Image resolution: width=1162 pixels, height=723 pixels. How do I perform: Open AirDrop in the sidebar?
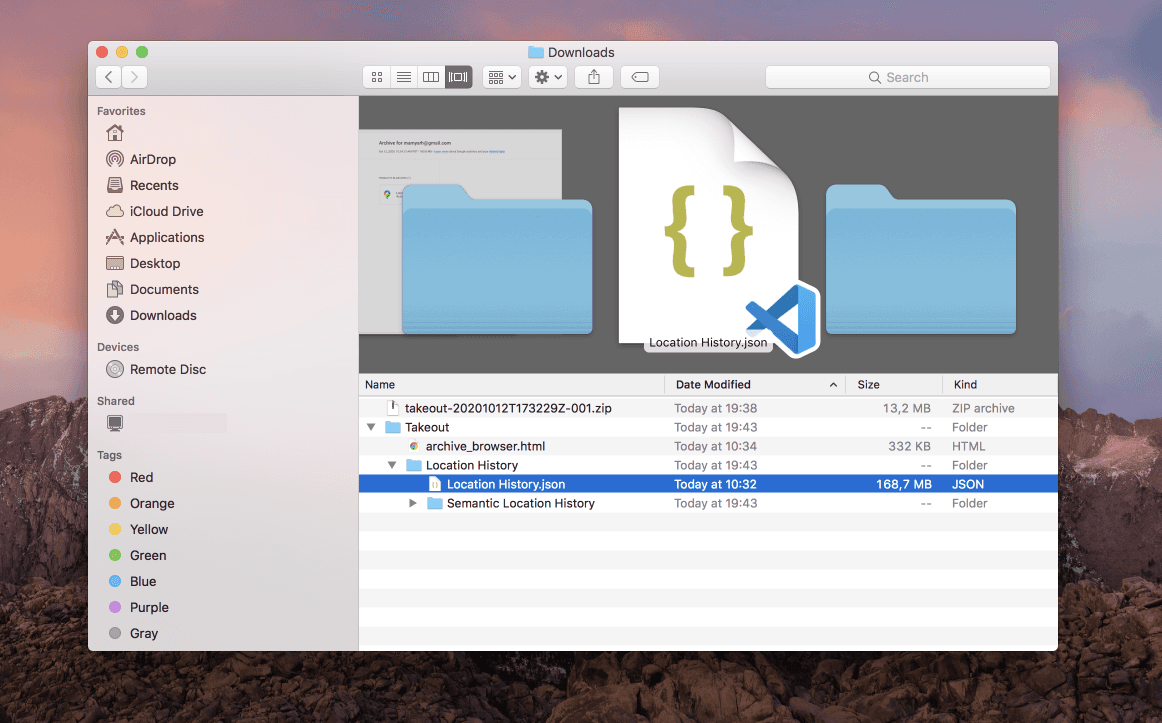point(152,159)
